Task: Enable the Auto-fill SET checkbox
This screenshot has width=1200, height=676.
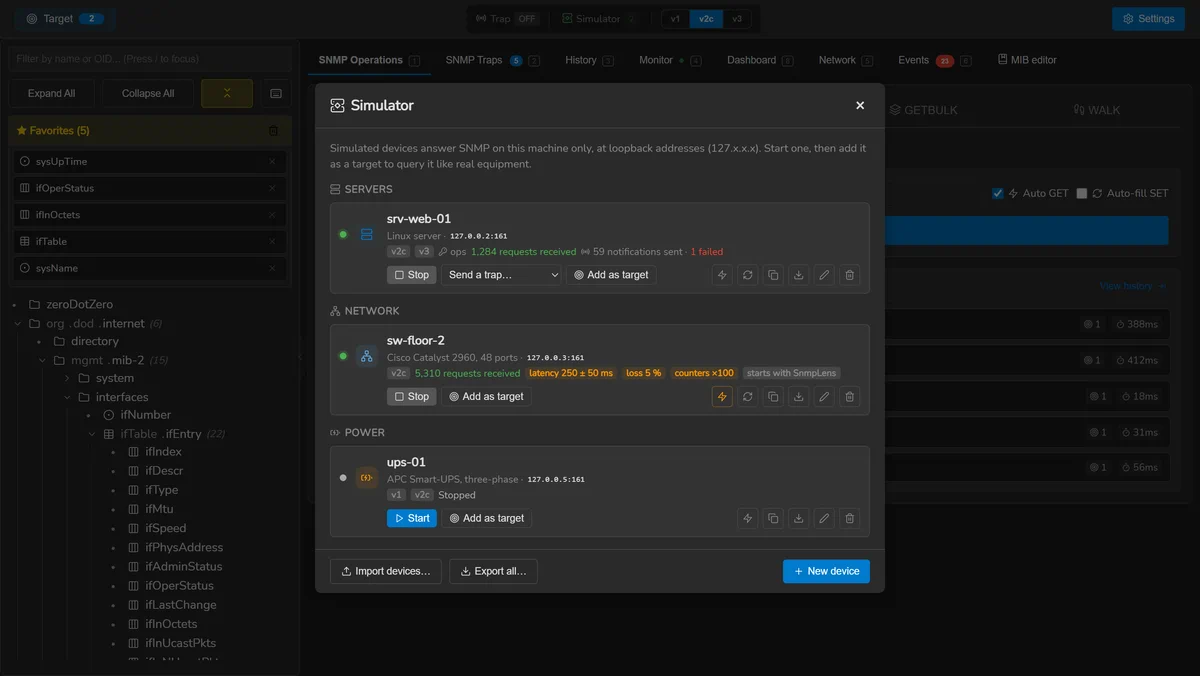Action: click(x=1081, y=193)
